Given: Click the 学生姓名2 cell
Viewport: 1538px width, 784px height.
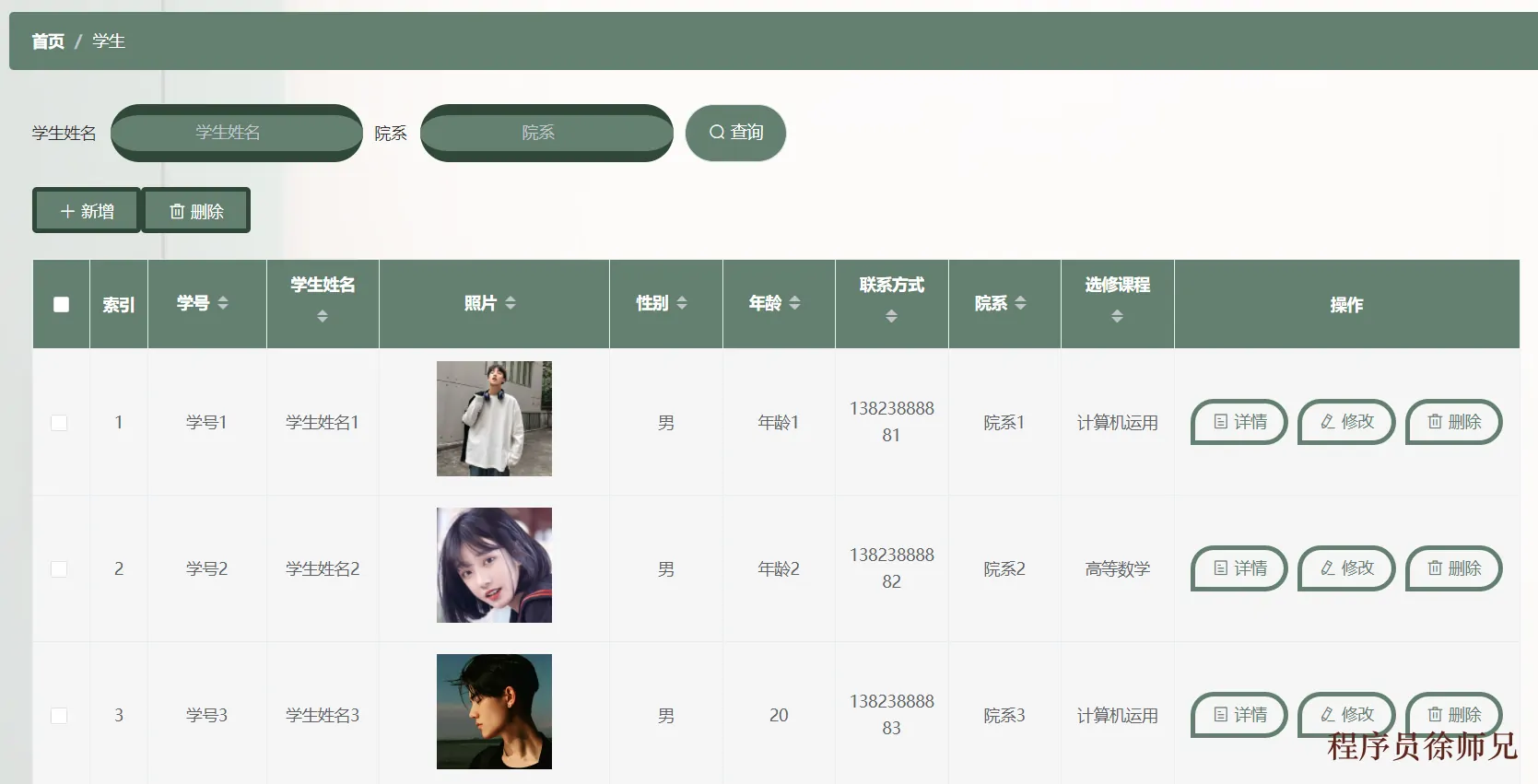Looking at the screenshot, I should tap(323, 568).
